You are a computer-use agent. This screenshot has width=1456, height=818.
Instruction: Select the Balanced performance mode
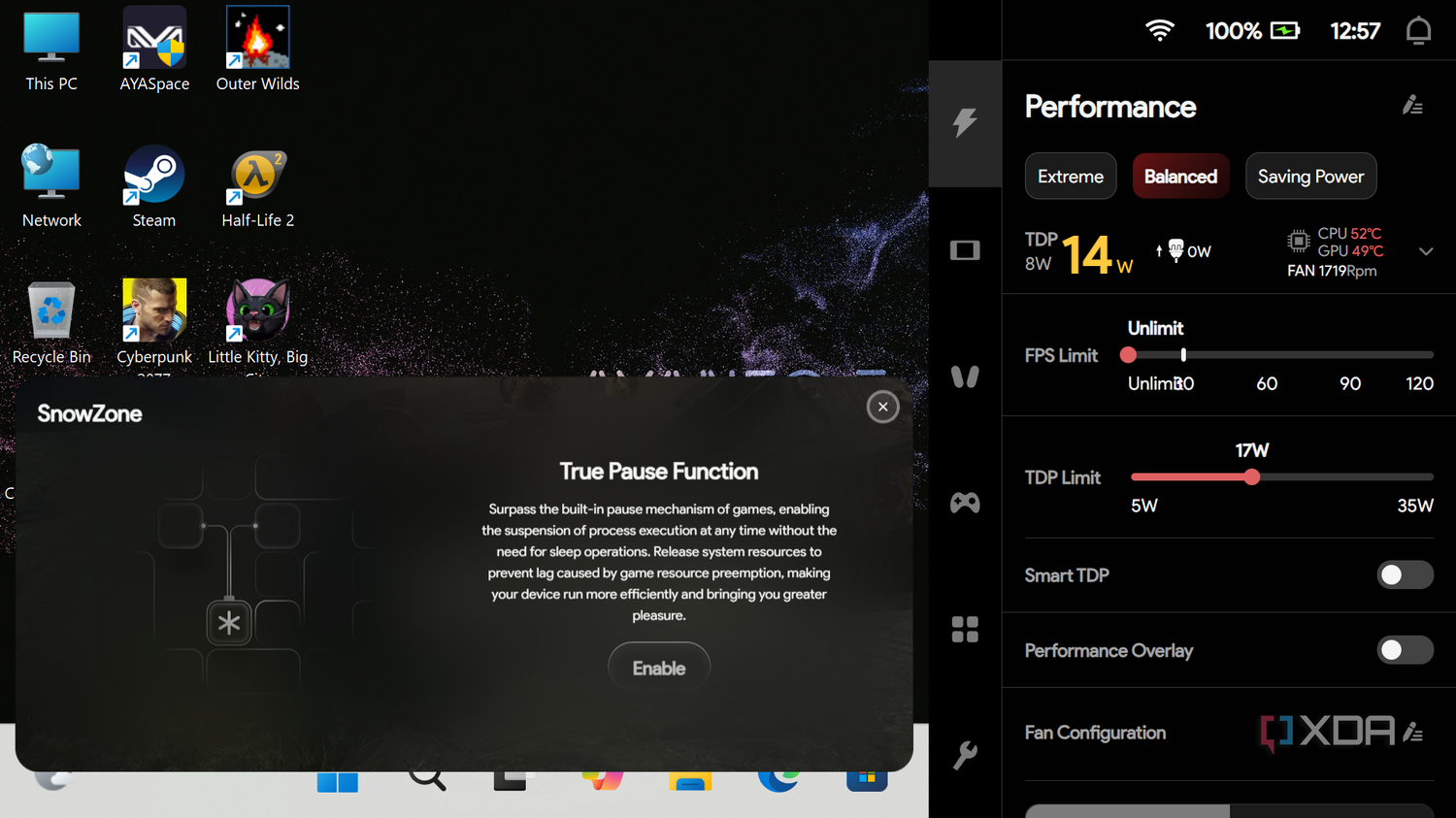[1180, 177]
